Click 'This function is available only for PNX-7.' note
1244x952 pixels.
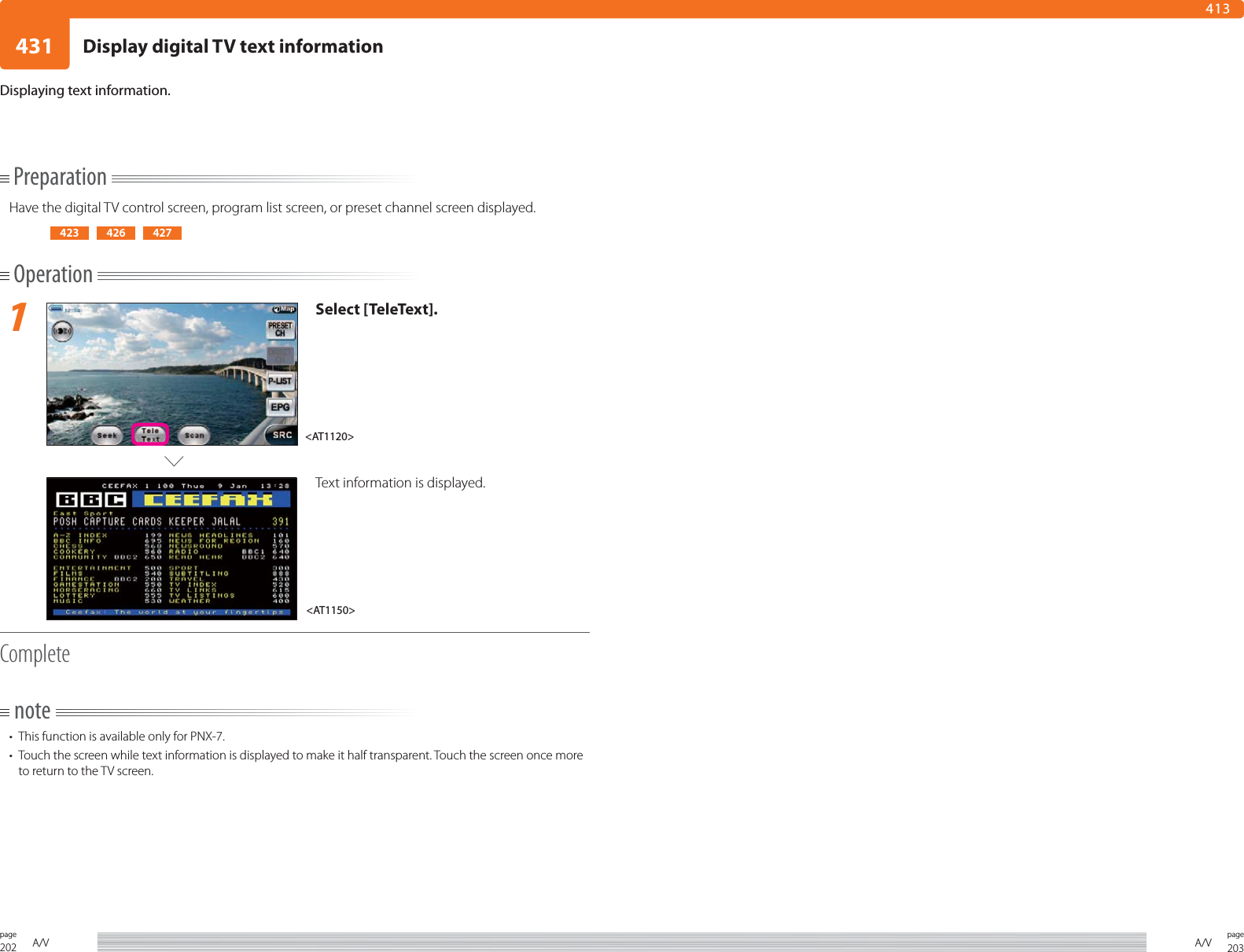pos(122,737)
